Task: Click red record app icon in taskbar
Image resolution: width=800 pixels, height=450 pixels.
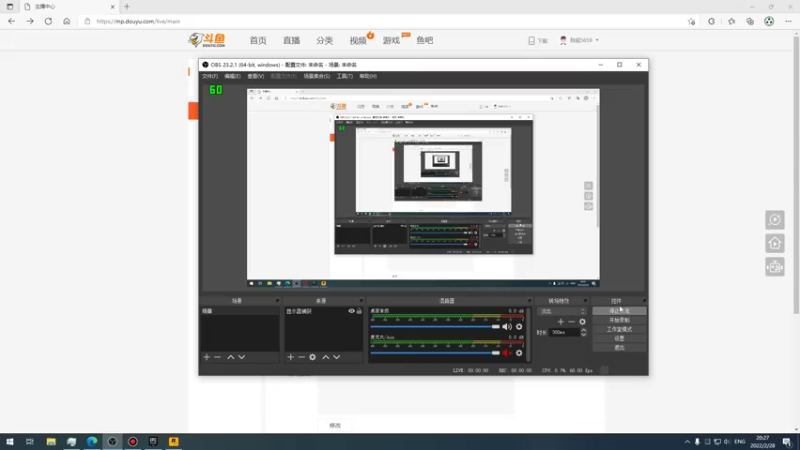Action: tap(133, 441)
